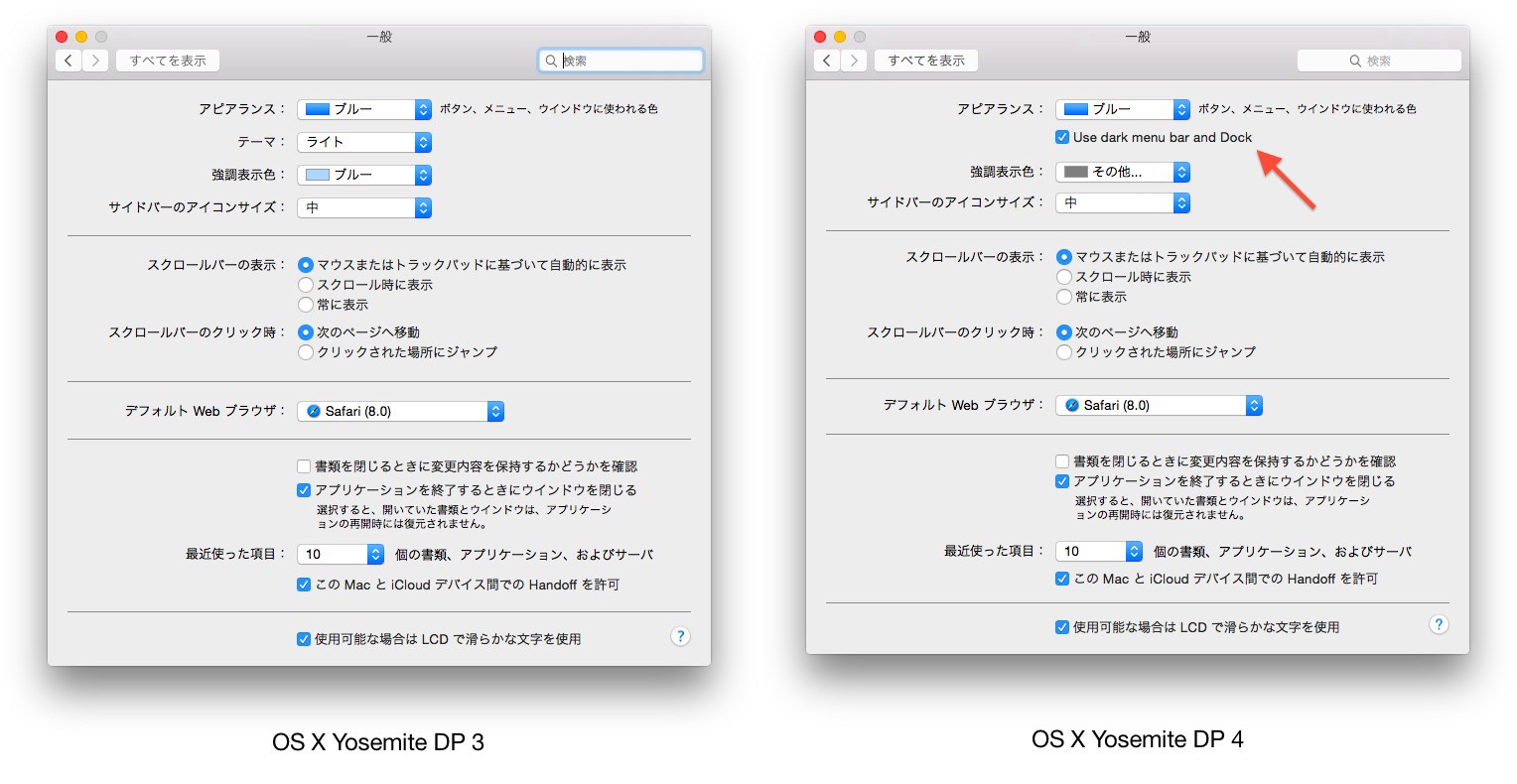The height and width of the screenshot is (784, 1517).
Task: Select 次のページへ移動 in the DP 3 window
Action: 306,332
